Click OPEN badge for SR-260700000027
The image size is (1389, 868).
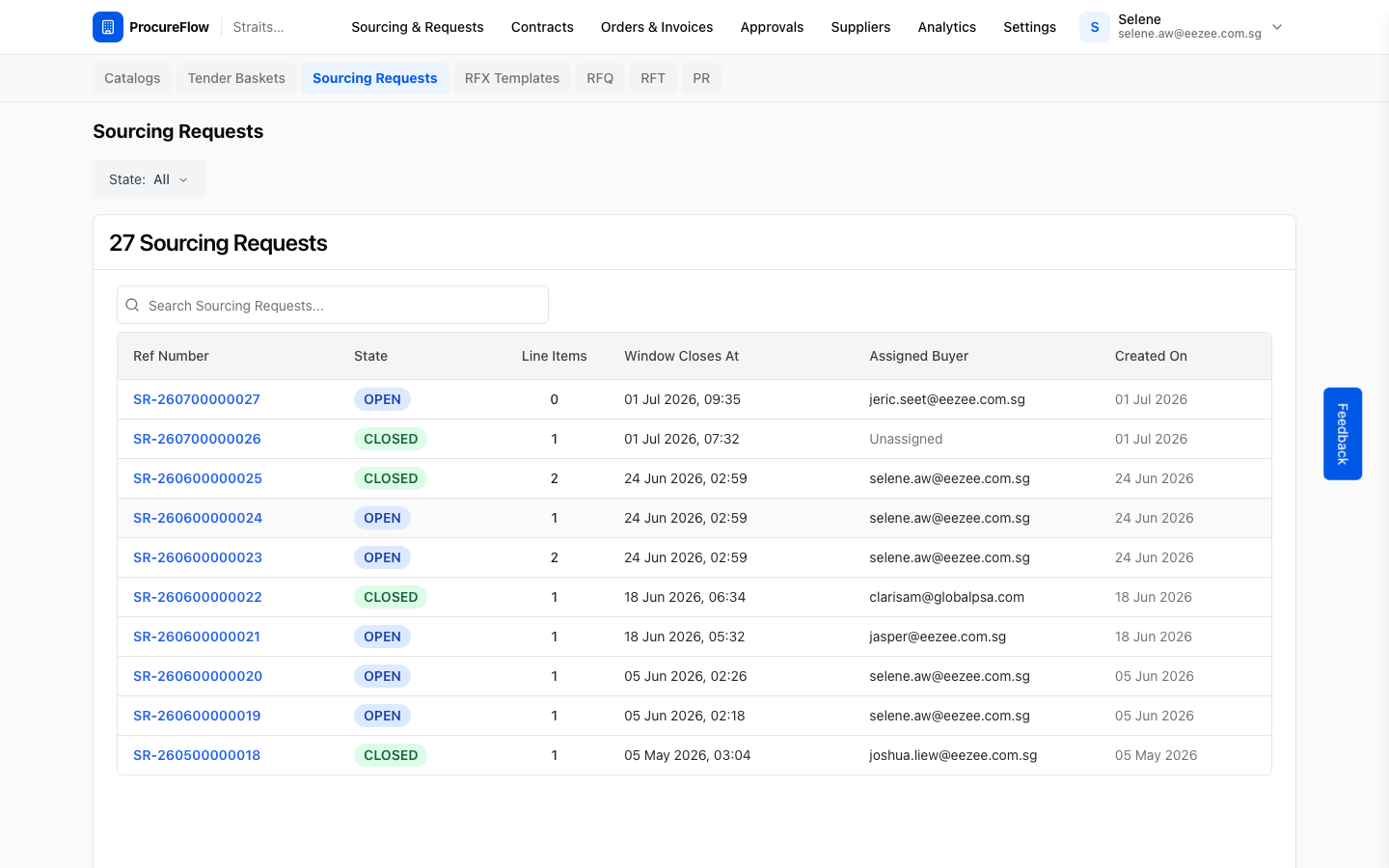pyautogui.click(x=382, y=399)
